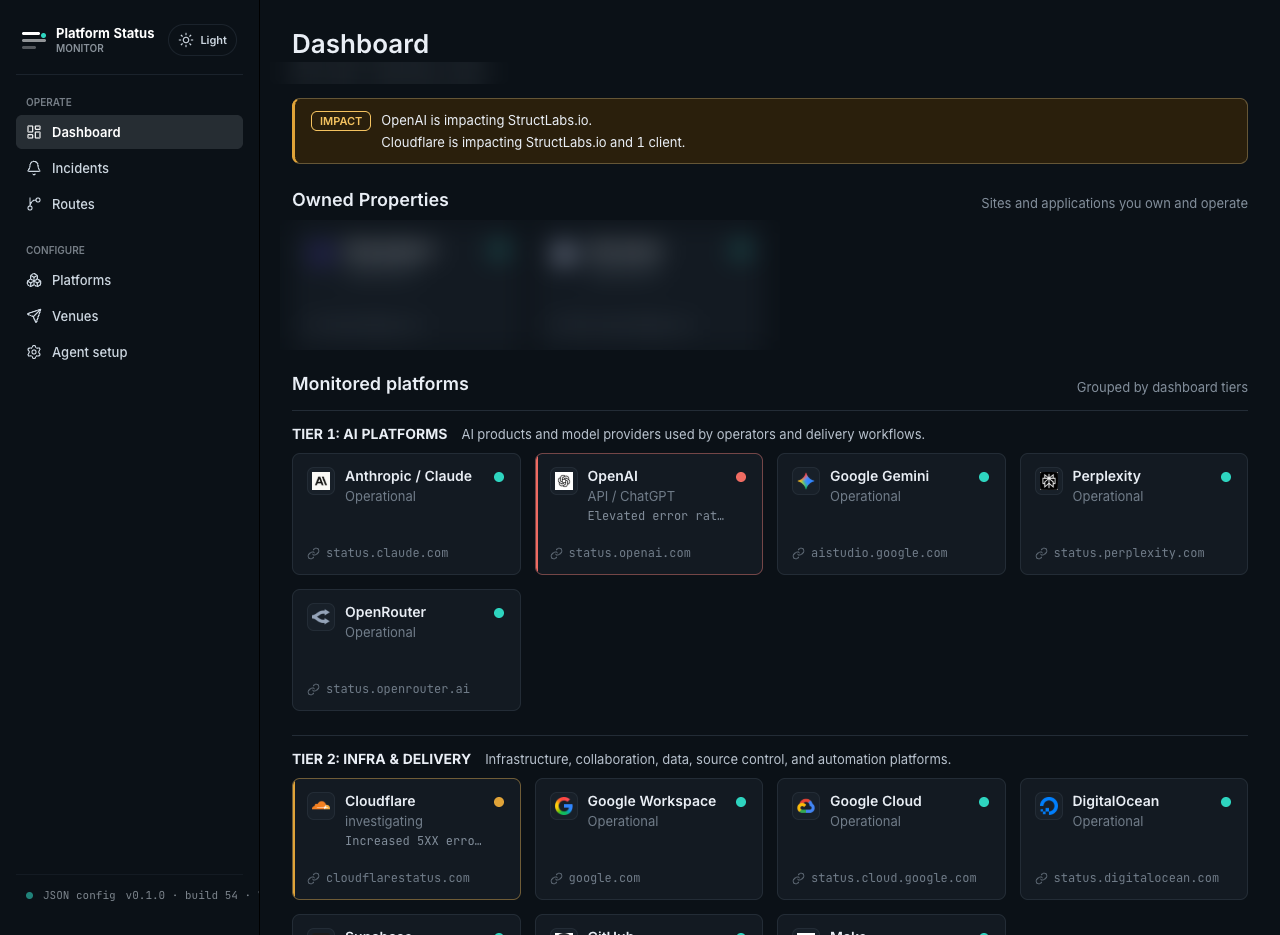
Task: Click the 'Increased 5XX erro…' text on Cloudflare card
Action: 414,841
